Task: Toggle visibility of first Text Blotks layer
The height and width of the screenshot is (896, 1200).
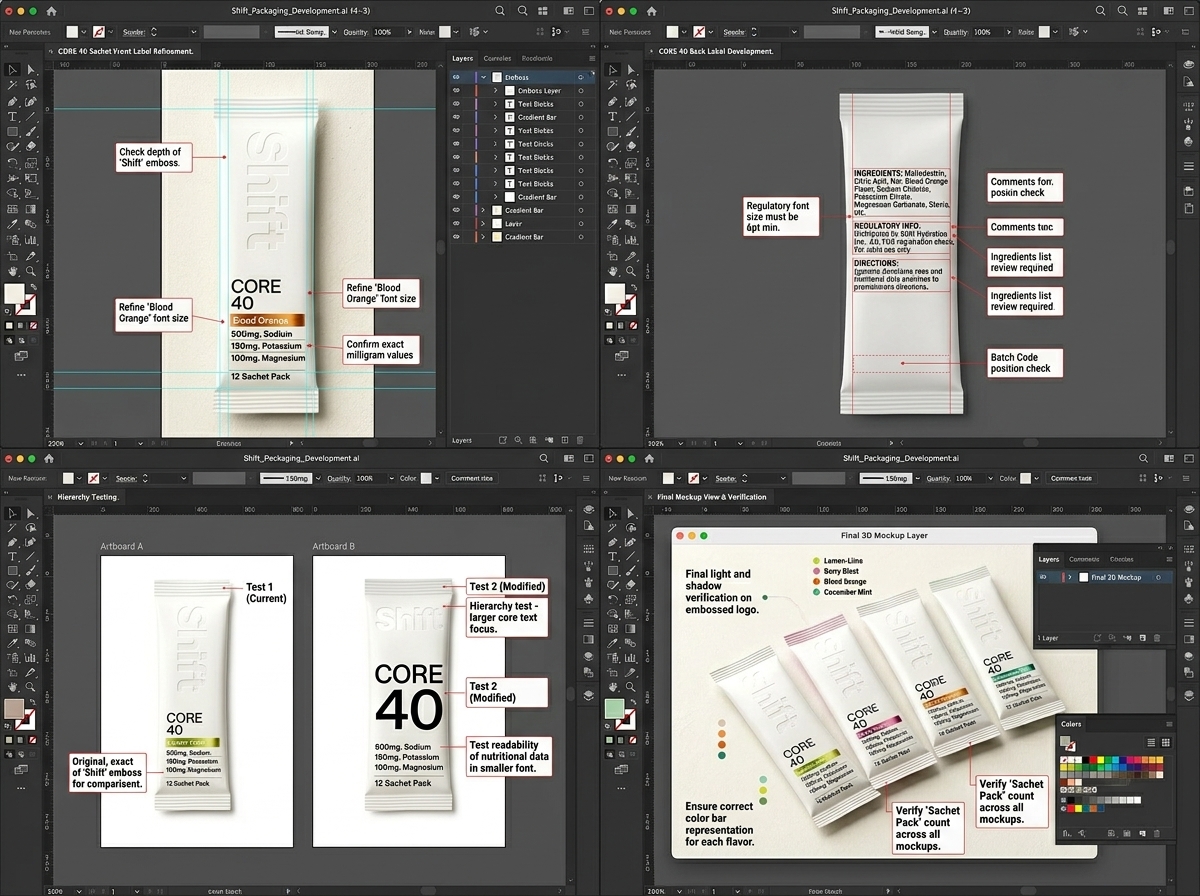Action: (456, 104)
